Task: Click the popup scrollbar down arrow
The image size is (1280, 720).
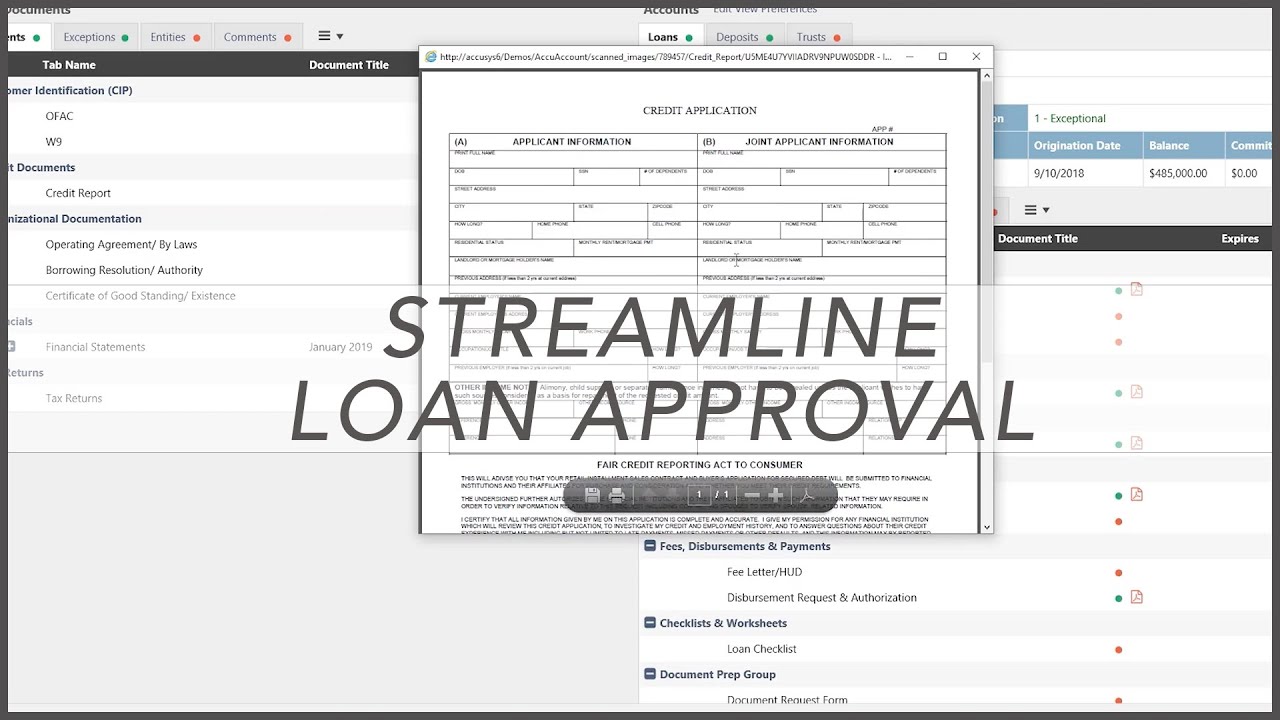Action: tap(987, 526)
